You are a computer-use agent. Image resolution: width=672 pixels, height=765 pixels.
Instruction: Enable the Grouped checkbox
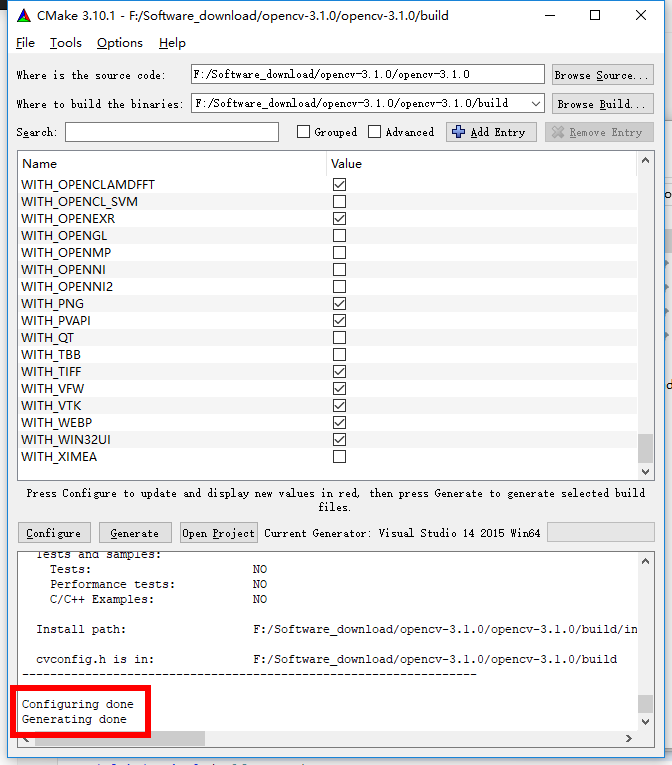tap(304, 132)
